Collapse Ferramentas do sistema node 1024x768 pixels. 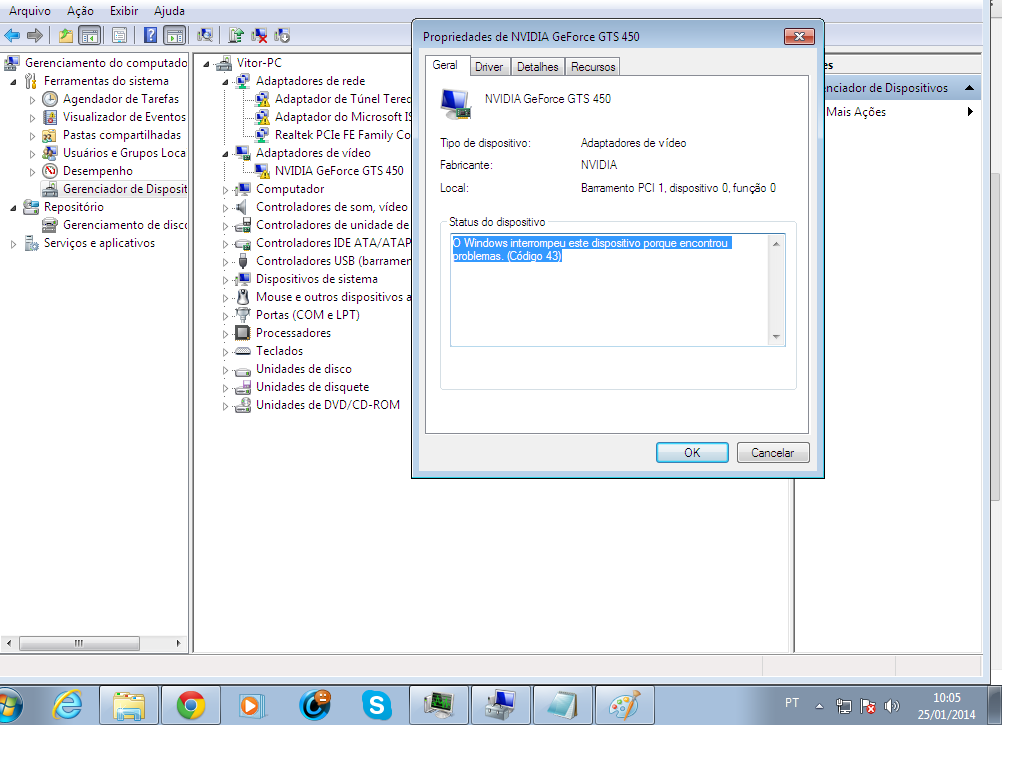[13, 82]
